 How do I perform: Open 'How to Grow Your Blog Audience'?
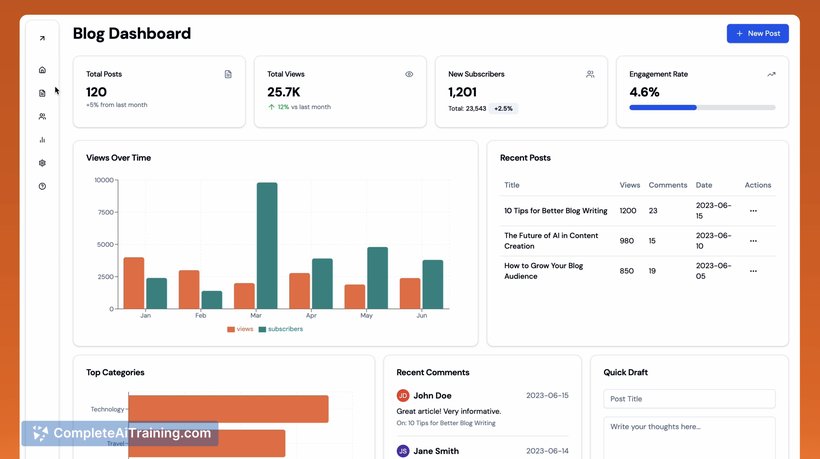click(543, 271)
